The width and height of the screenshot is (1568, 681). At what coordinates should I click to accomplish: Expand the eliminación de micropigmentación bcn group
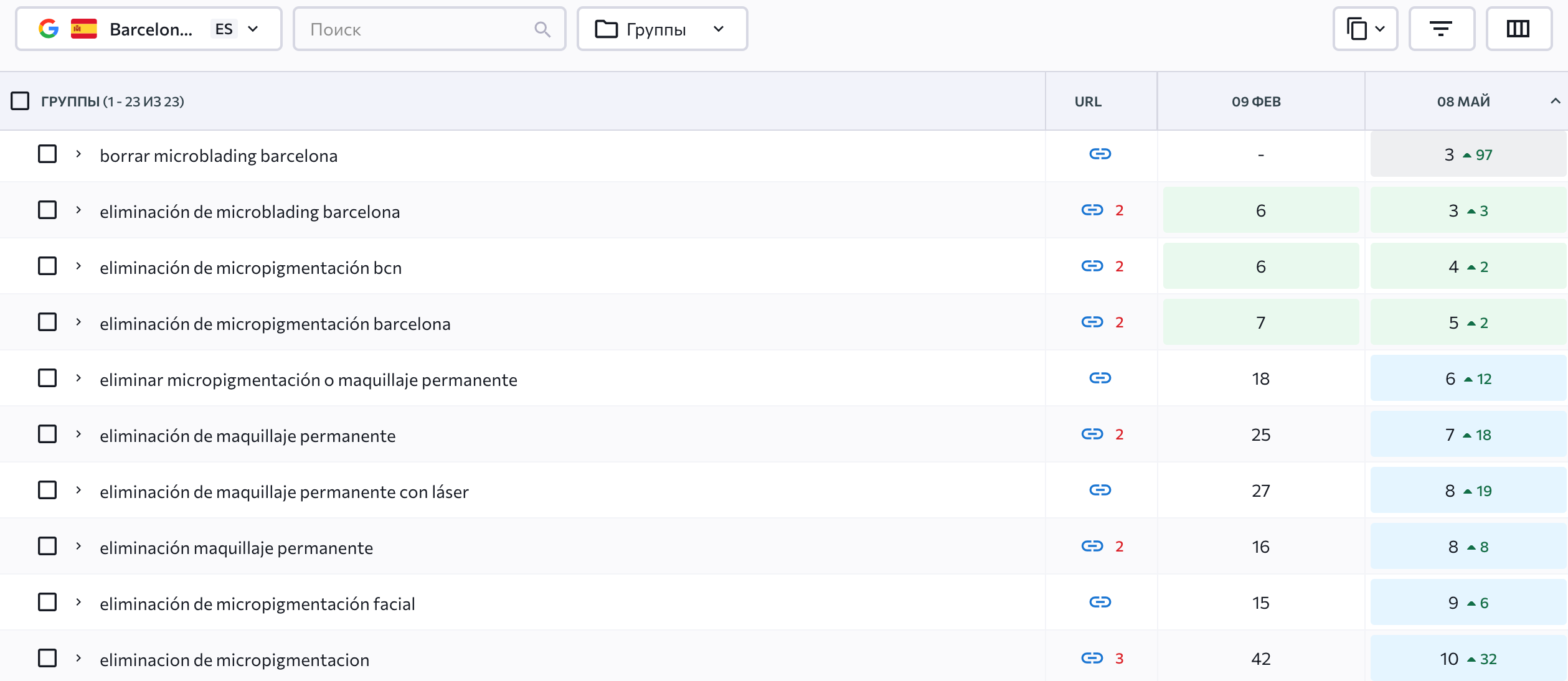(78, 266)
